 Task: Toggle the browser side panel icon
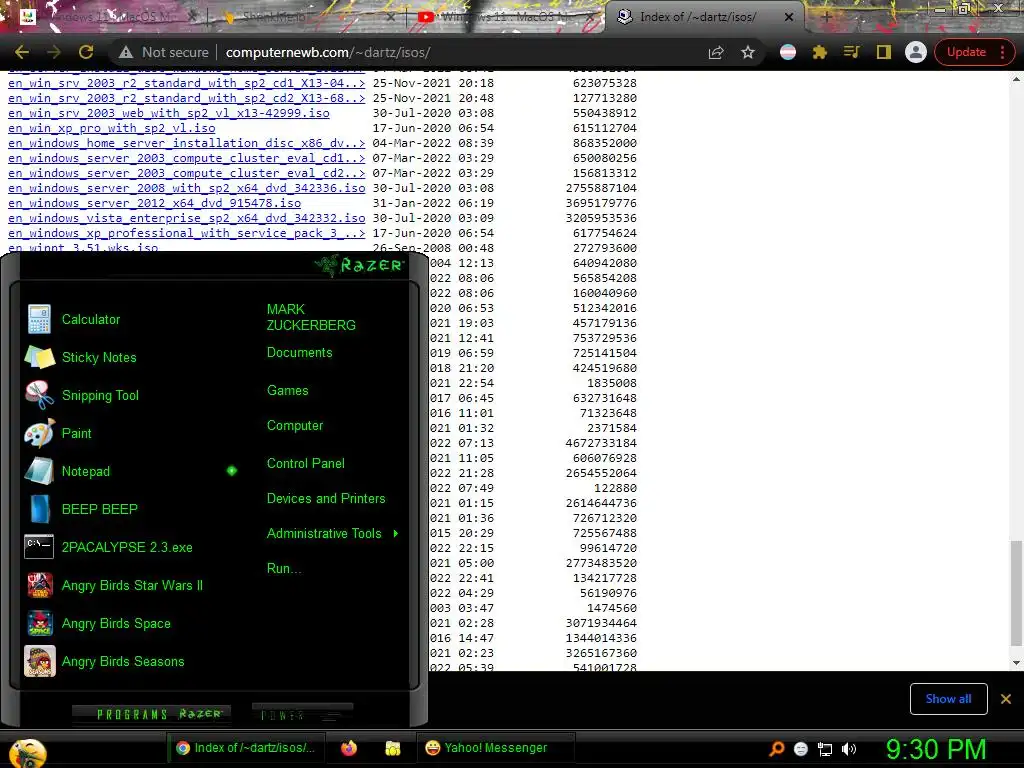[x=884, y=52]
